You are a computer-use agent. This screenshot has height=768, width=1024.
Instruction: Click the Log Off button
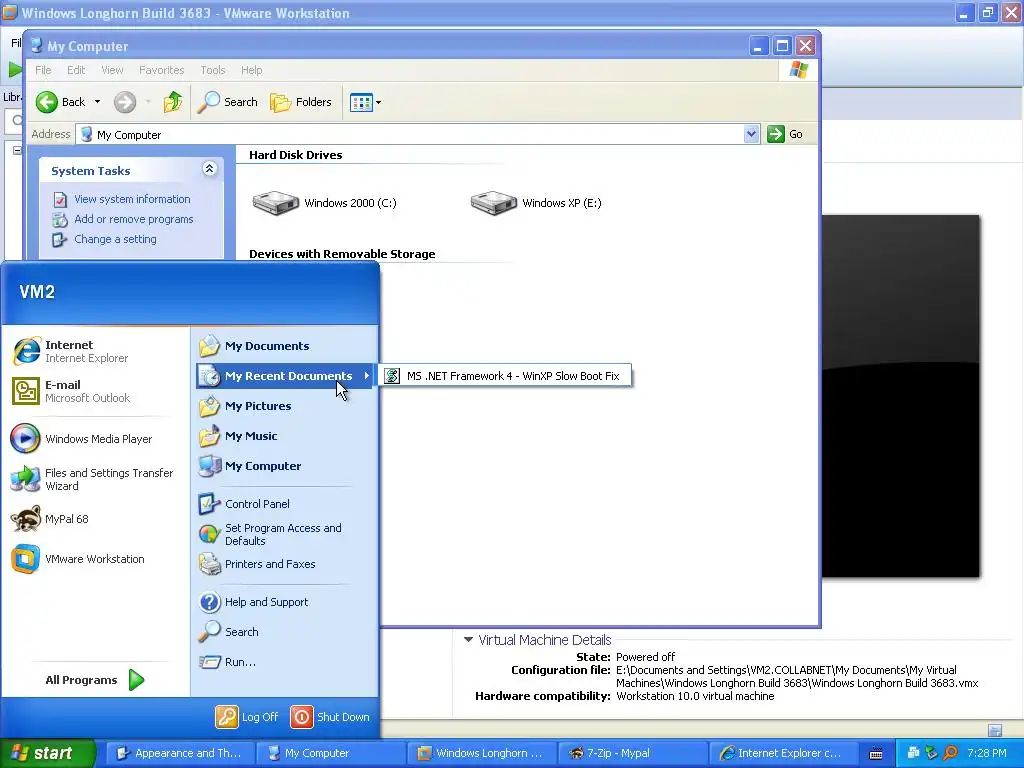click(x=247, y=717)
